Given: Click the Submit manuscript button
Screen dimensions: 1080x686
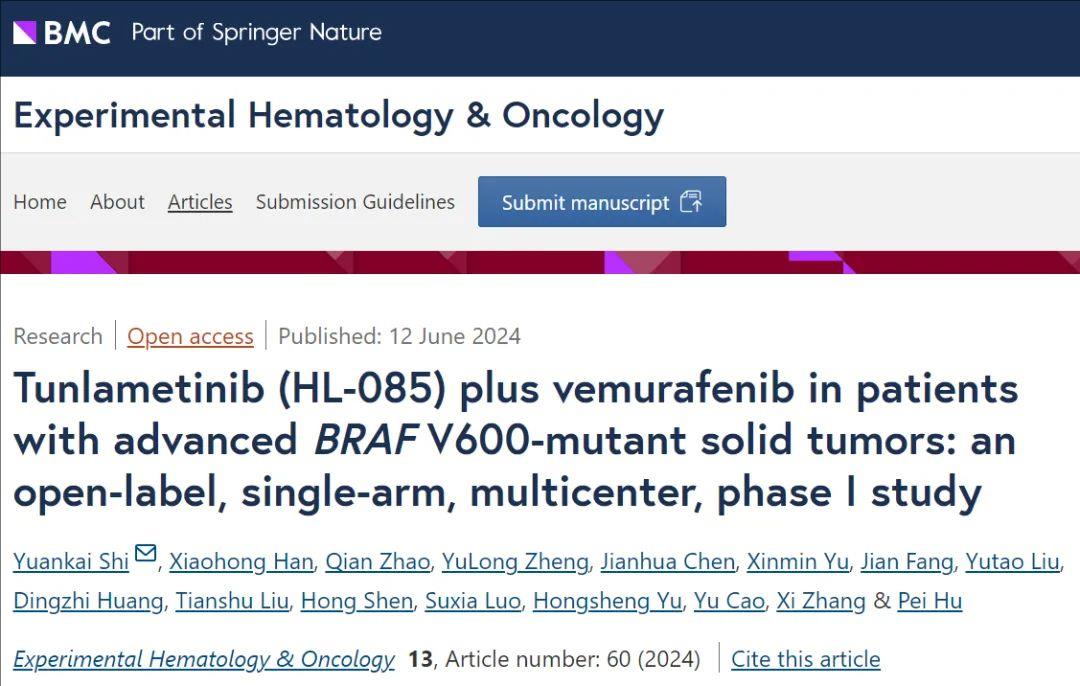Looking at the screenshot, I should (602, 202).
